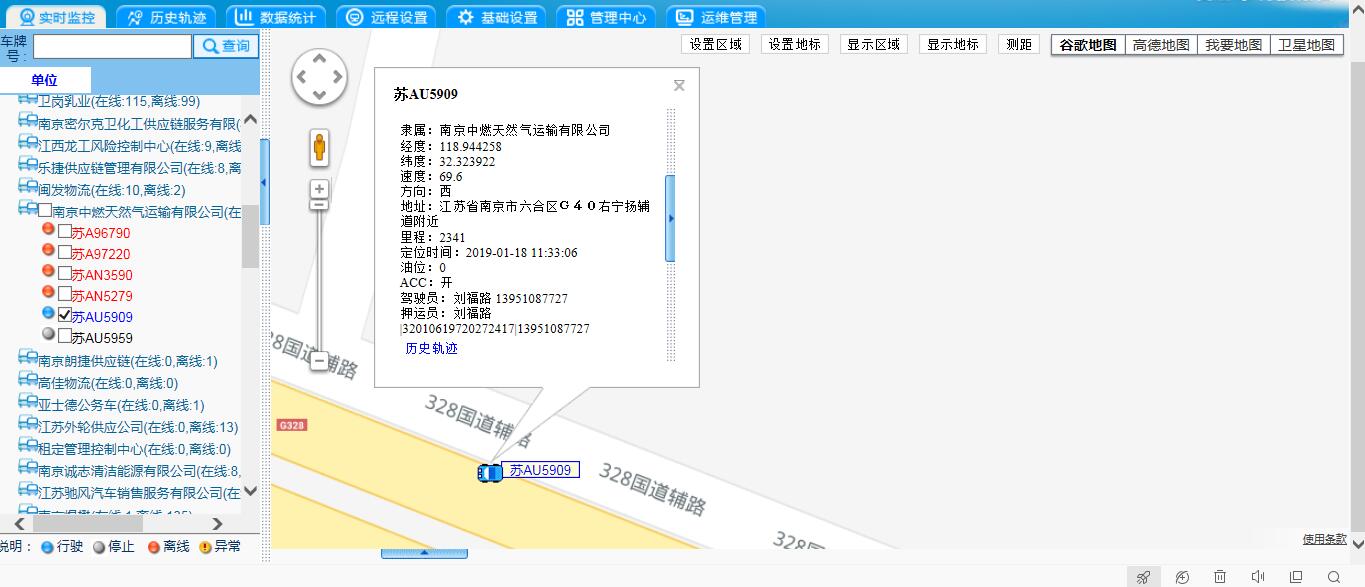Viewport: 1365px width, 587px height.
Task: Click the map pan direction control
Action: click(x=319, y=77)
